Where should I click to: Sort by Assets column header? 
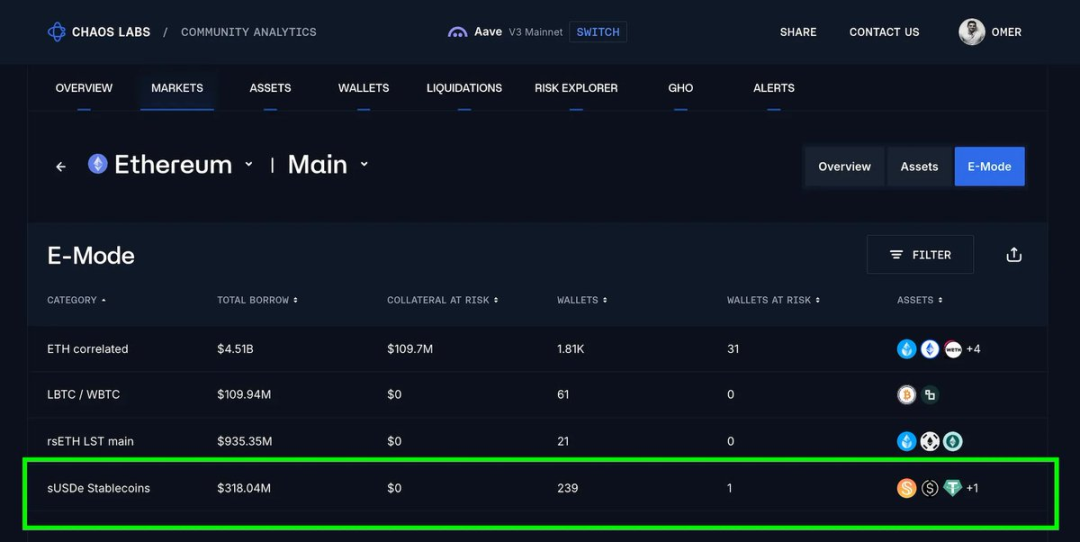(x=920, y=300)
